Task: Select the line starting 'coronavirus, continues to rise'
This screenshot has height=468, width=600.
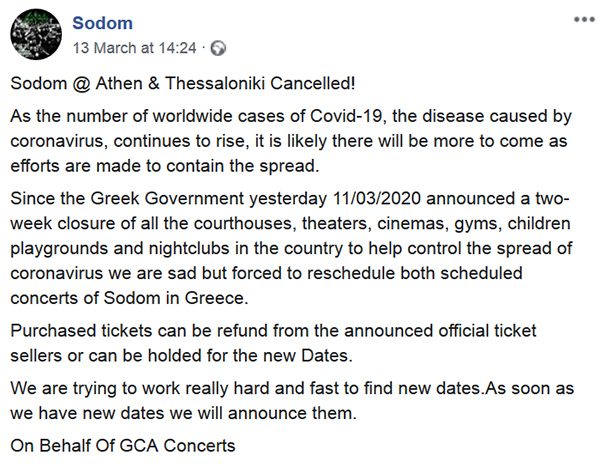Action: 289,141
